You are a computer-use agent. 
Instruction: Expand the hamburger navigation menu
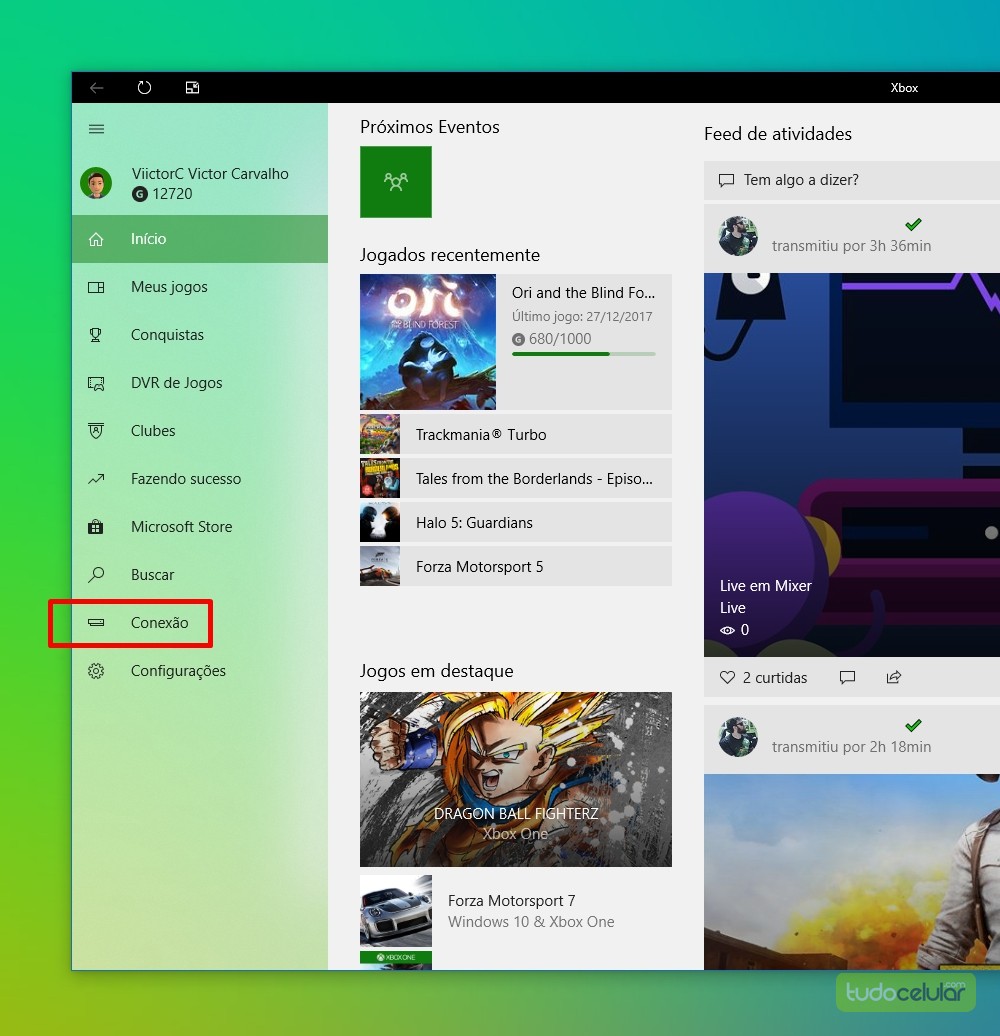tap(97, 129)
